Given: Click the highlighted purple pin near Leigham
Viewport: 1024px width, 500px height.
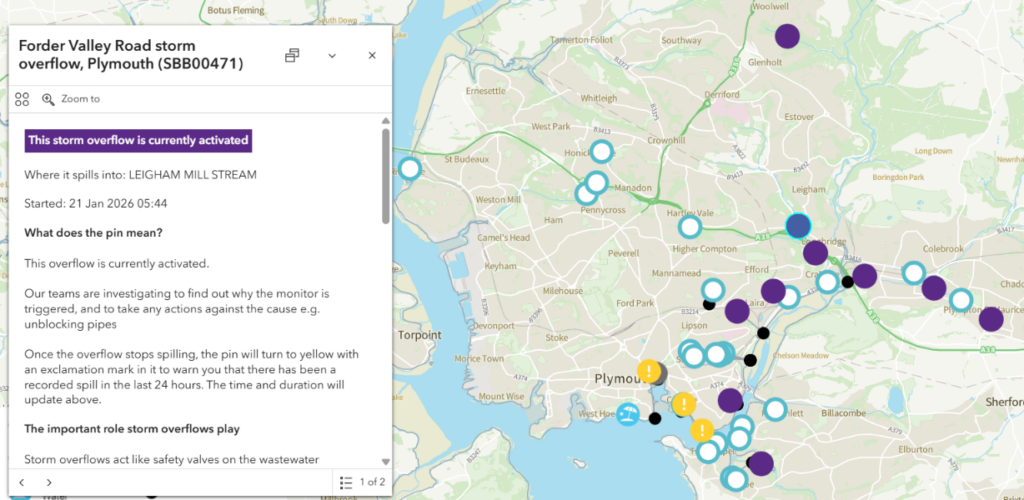Looking at the screenshot, I should 797,225.
